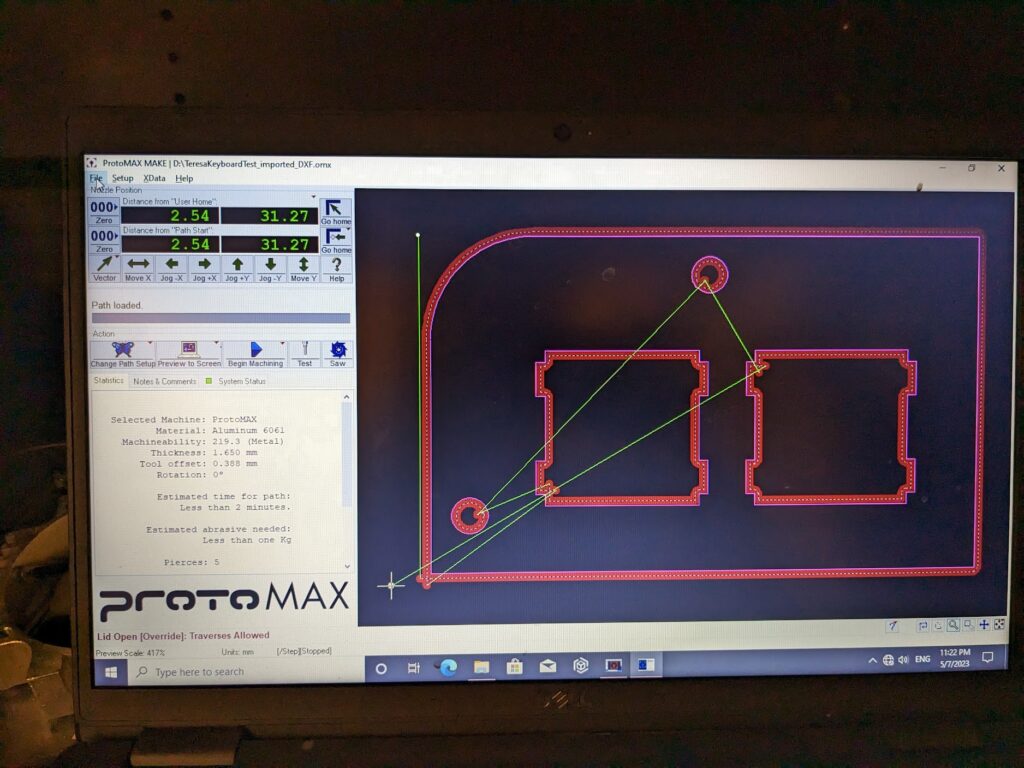
Task: Jog the nozzle in +X direction
Action: [204, 268]
